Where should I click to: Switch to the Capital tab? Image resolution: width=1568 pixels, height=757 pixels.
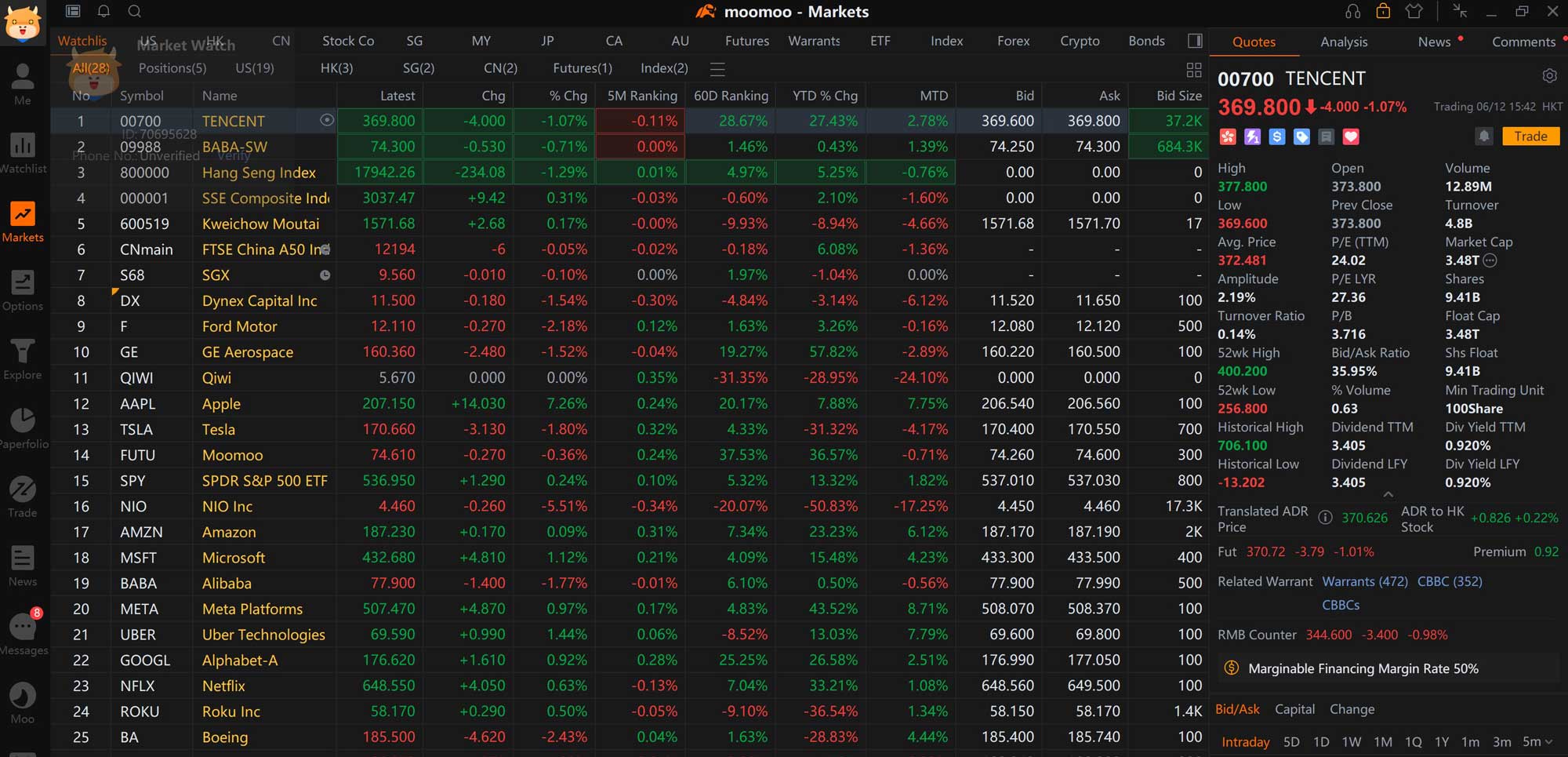[1294, 709]
